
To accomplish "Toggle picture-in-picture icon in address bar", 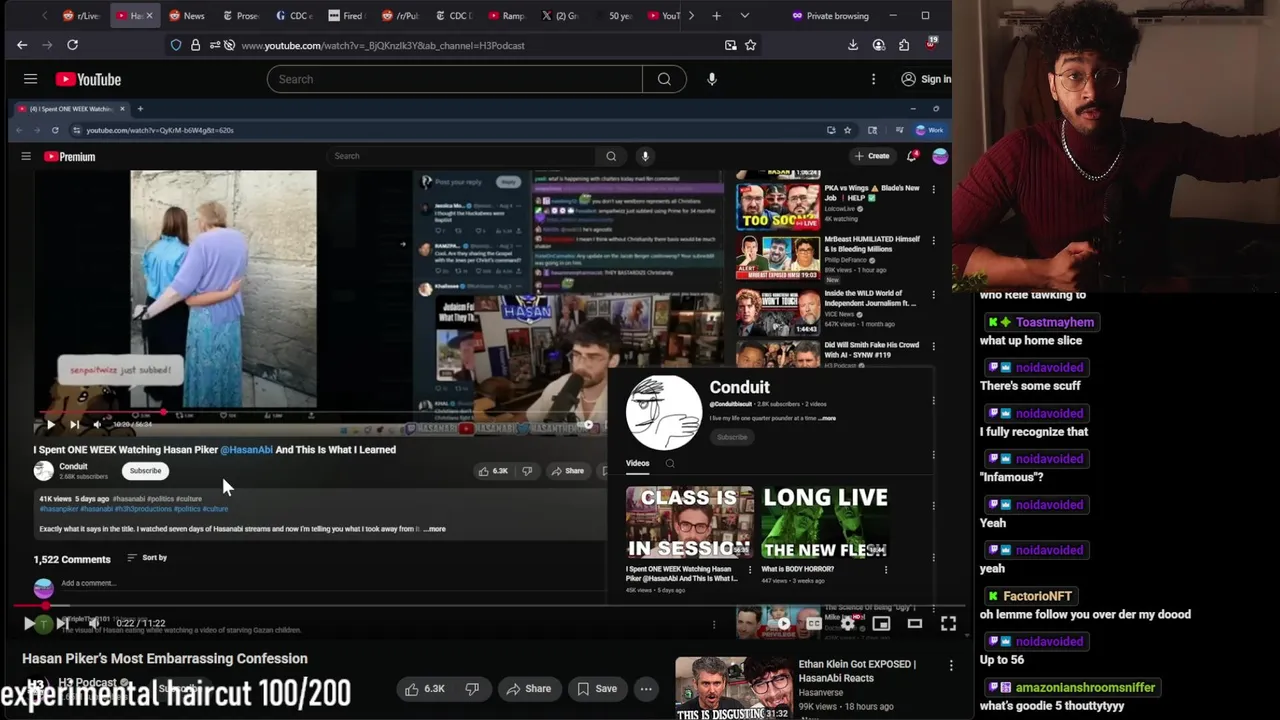I will pos(730,45).
